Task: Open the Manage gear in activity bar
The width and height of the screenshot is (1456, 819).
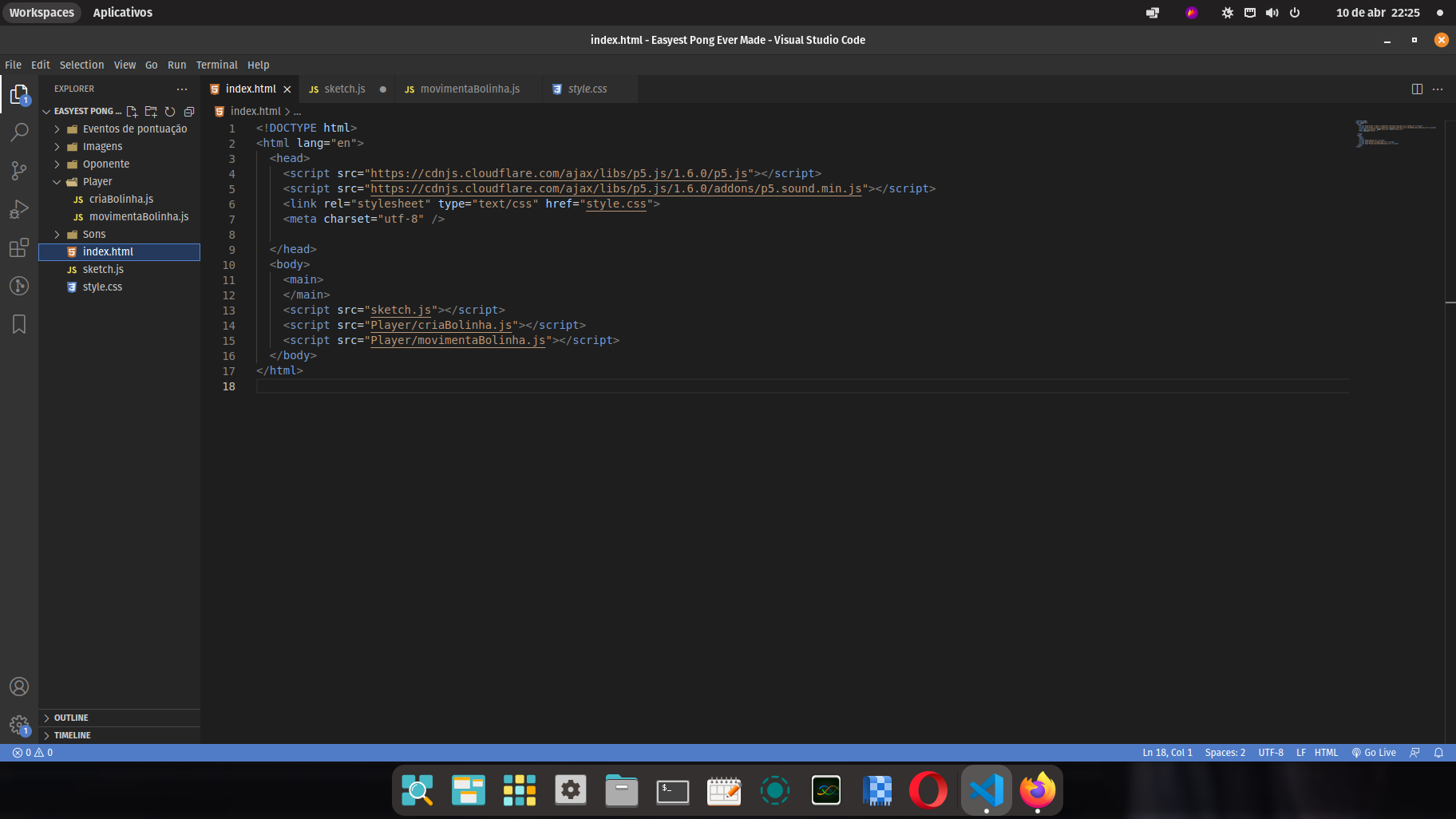Action: click(x=19, y=725)
